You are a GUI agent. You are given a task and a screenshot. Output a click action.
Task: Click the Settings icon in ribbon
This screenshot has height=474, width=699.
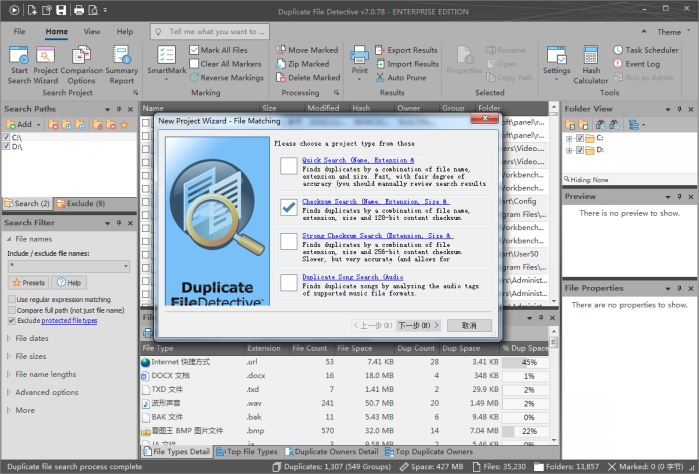click(556, 55)
